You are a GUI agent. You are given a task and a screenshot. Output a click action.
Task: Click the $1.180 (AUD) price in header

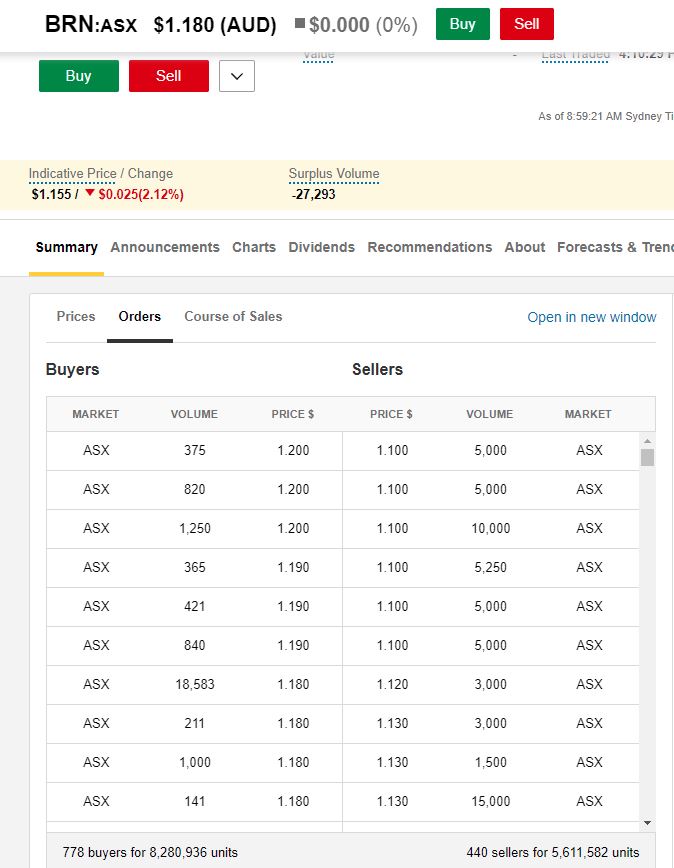(x=215, y=25)
